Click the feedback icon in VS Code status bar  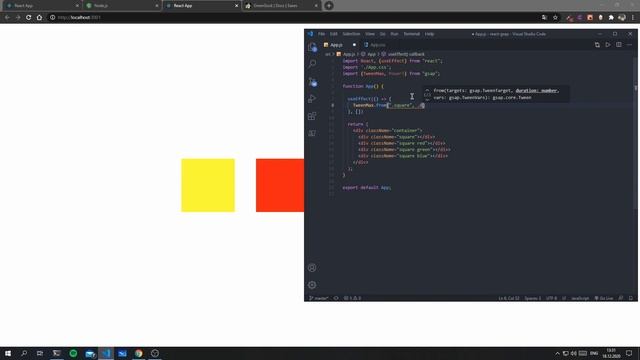(x=621, y=298)
